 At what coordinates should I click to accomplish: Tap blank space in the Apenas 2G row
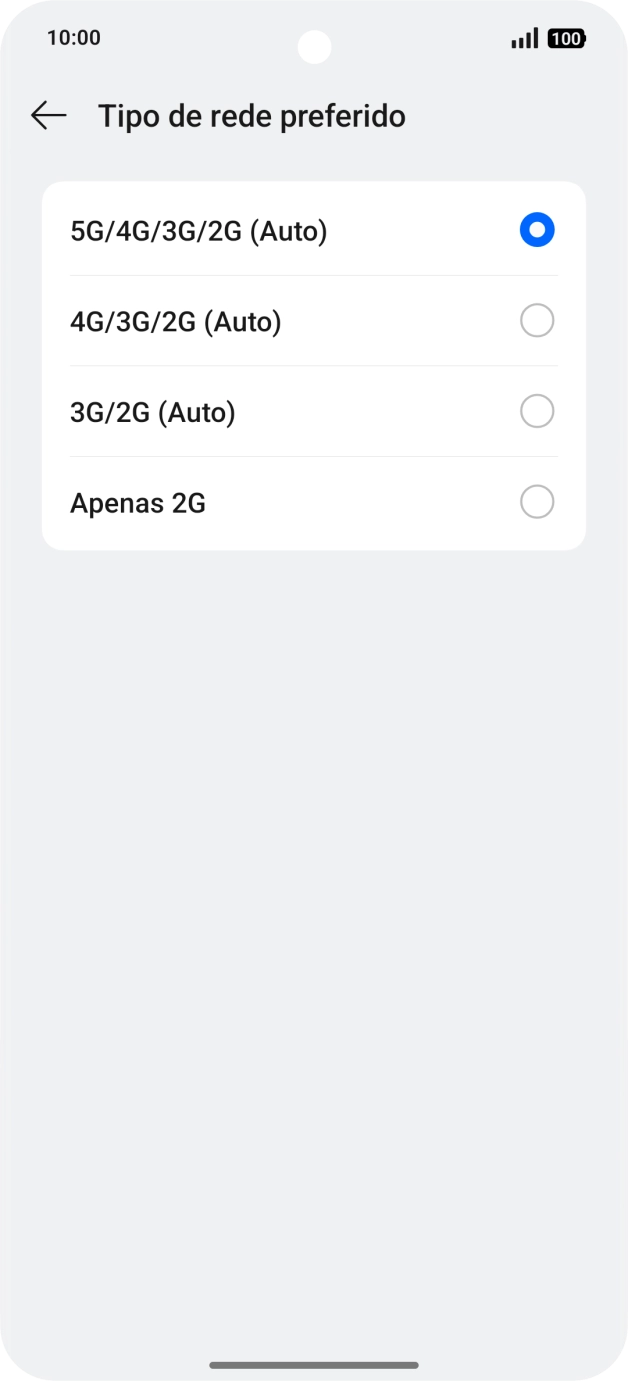coord(360,503)
